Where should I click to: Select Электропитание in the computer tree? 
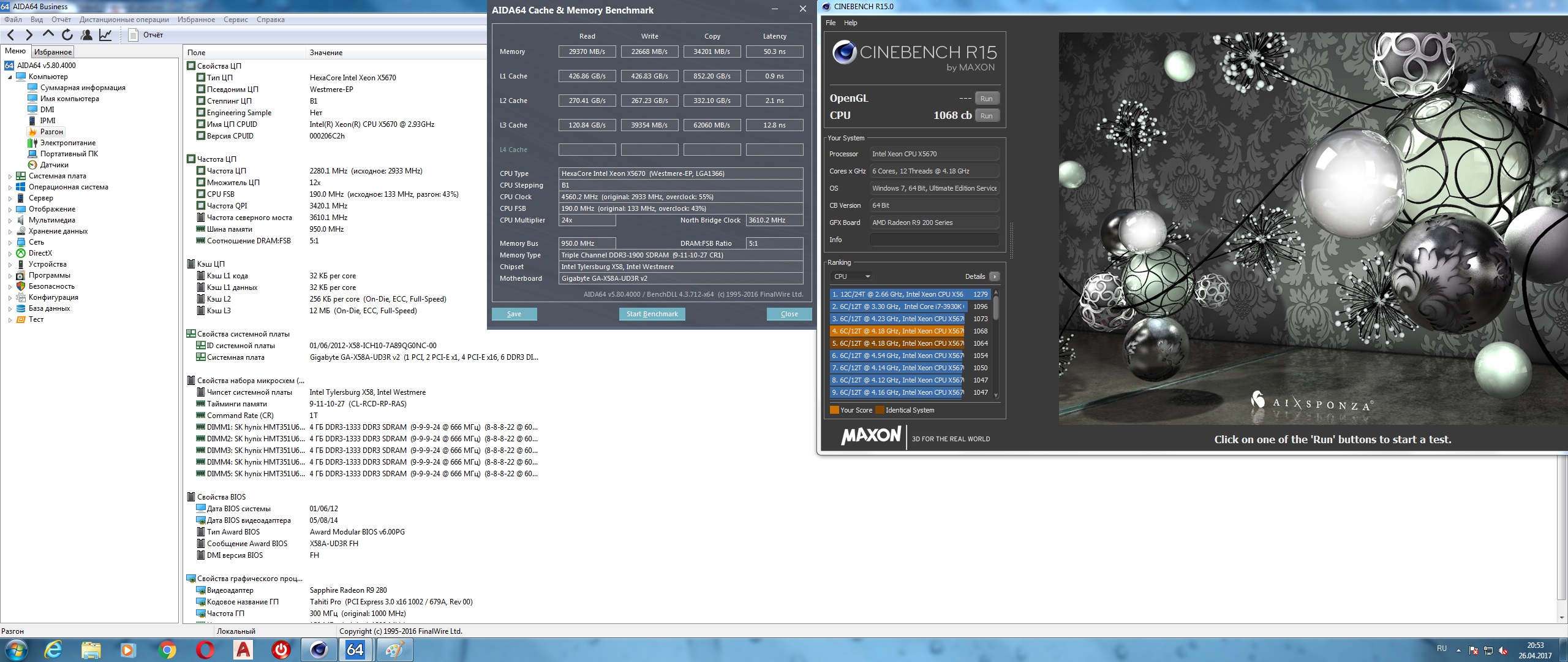coord(67,143)
